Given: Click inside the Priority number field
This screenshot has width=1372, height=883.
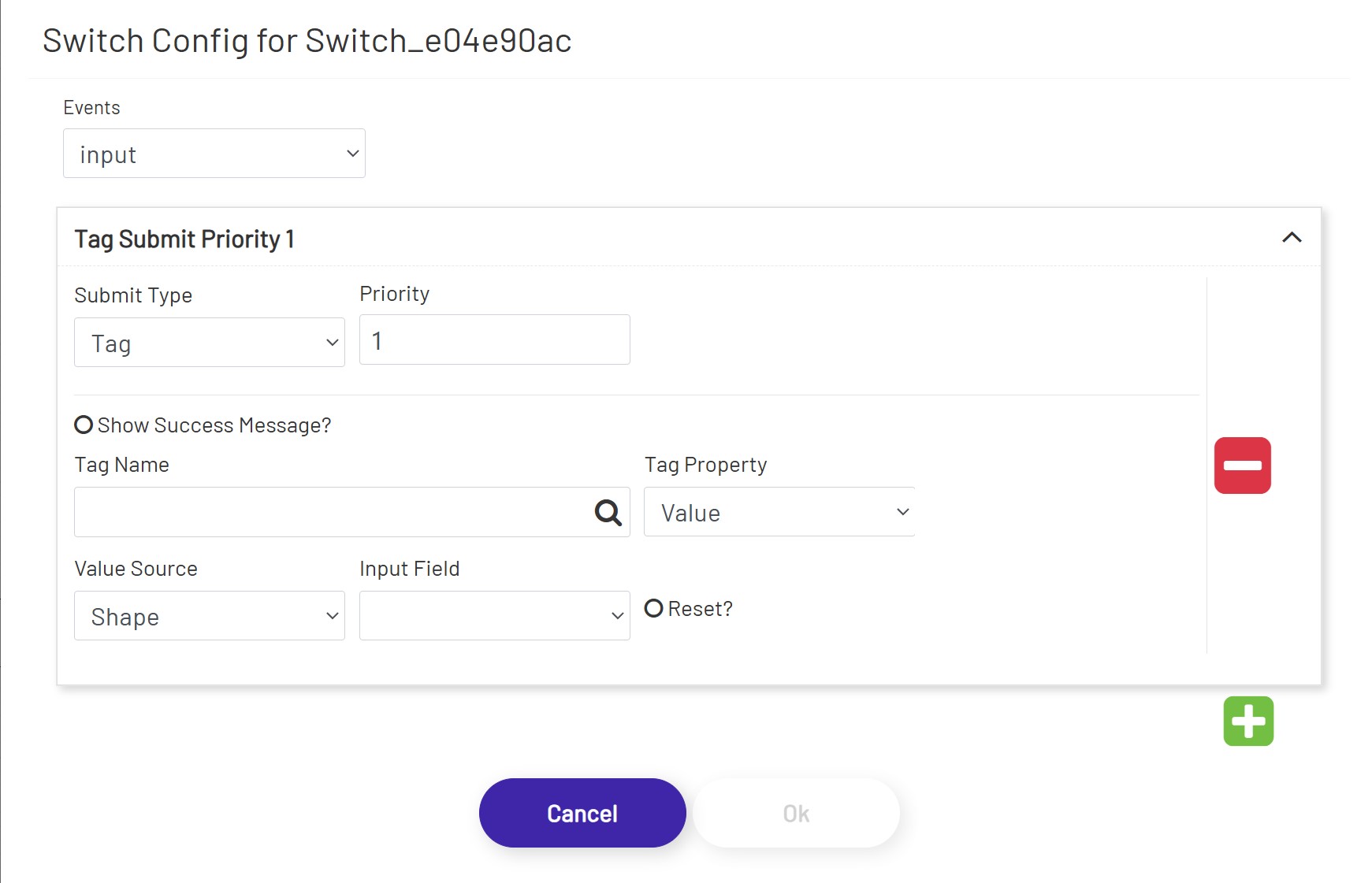Looking at the screenshot, I should tap(494, 339).
